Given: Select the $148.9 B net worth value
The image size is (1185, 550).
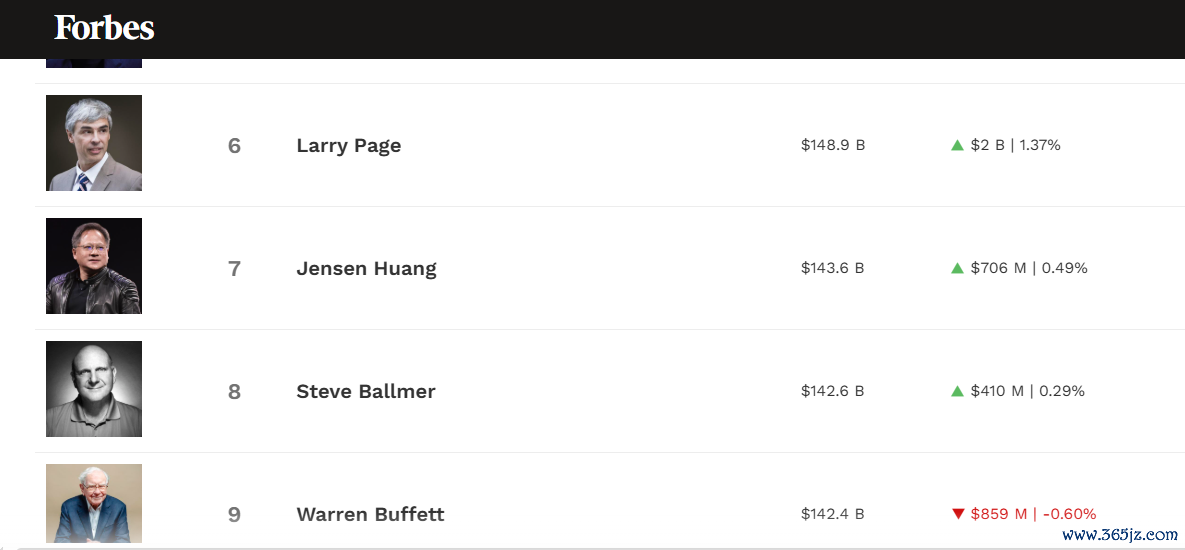Looking at the screenshot, I should tap(833, 145).
